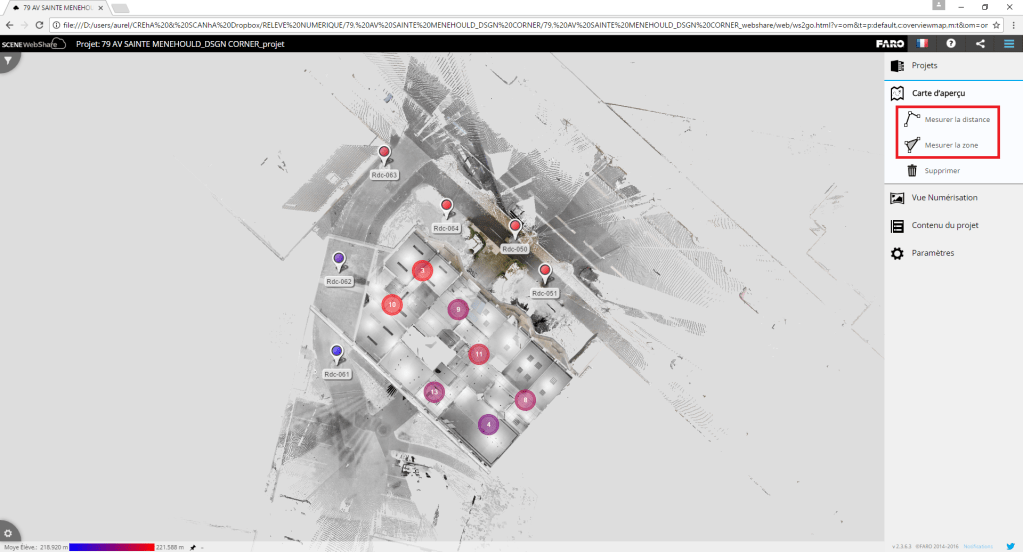Open Paramètres gear settings

click(932, 254)
